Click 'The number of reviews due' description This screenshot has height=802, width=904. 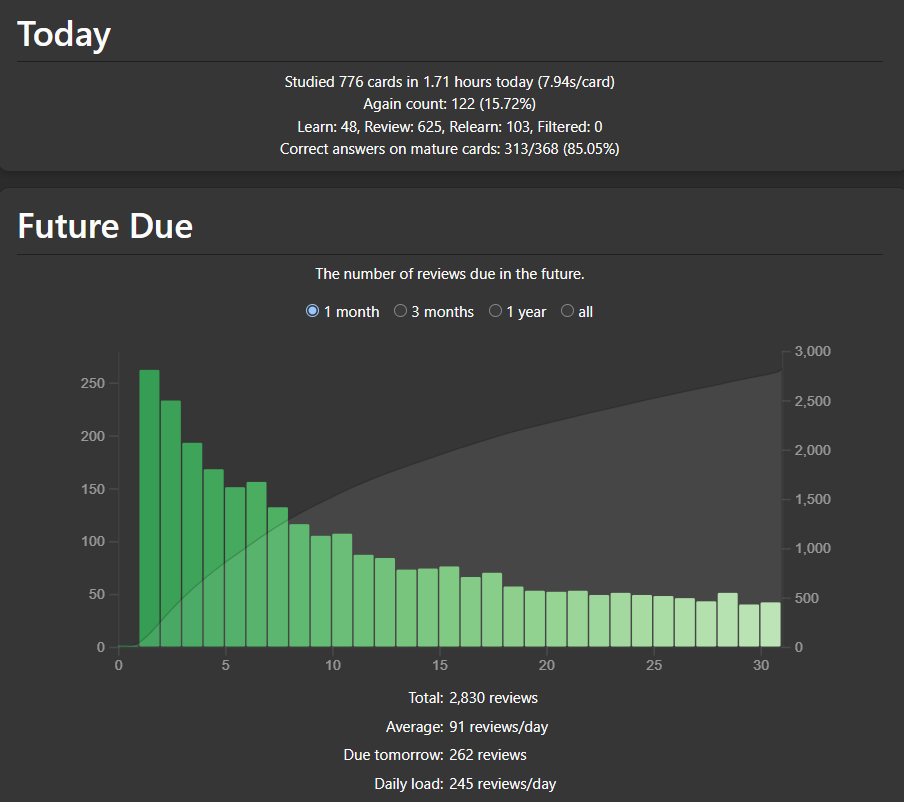click(x=450, y=274)
